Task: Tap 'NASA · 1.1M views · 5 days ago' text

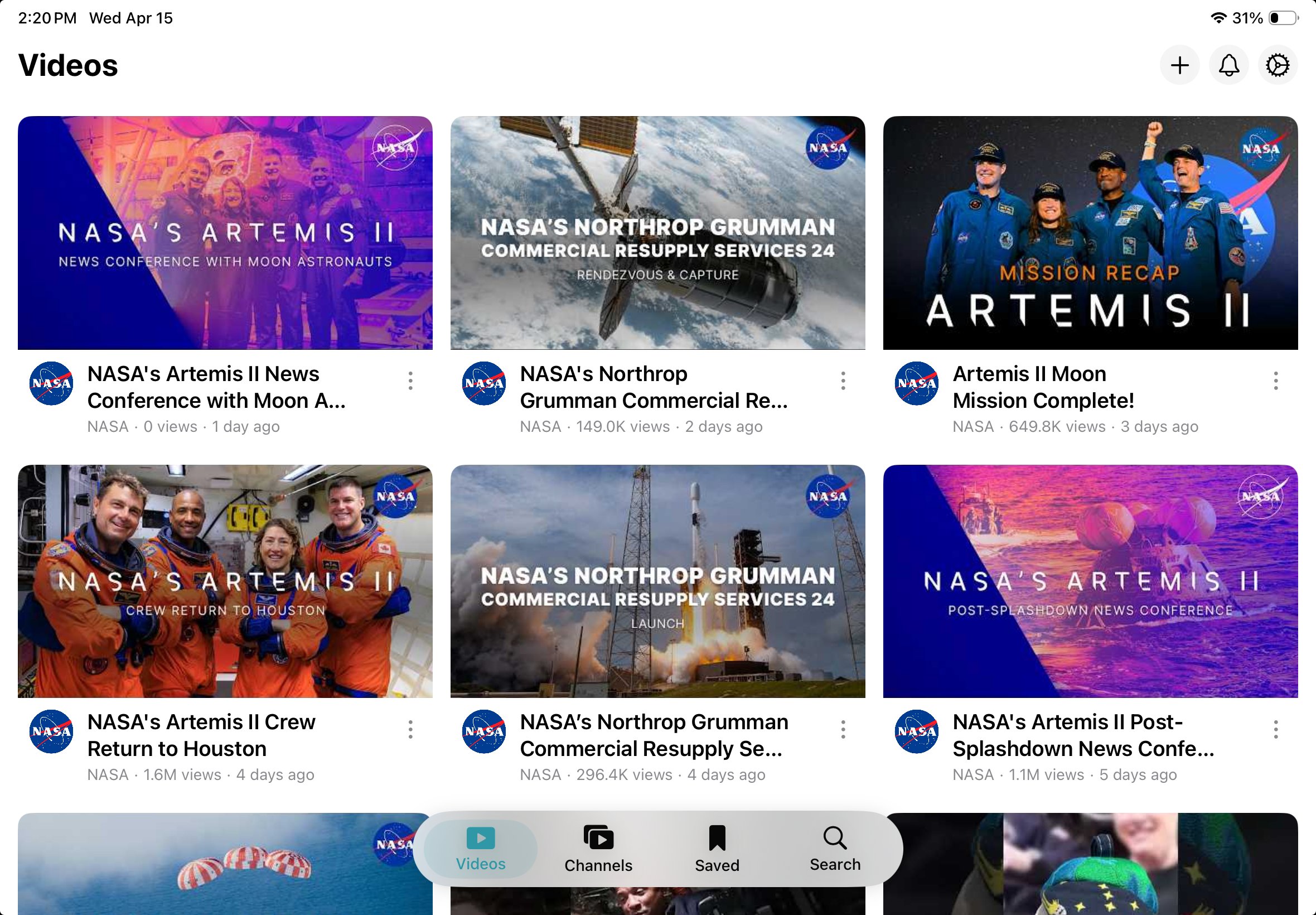Action: pyautogui.click(x=1065, y=774)
